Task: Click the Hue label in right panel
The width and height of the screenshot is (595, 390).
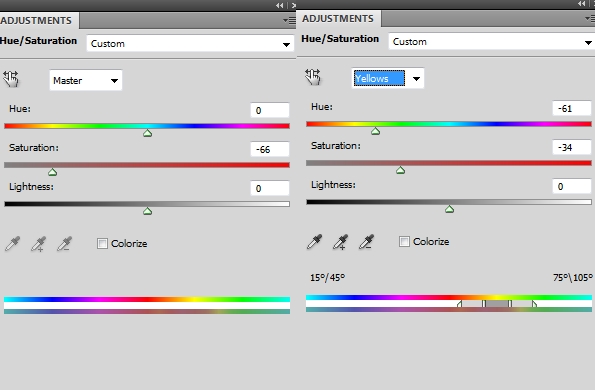Action: coord(322,107)
